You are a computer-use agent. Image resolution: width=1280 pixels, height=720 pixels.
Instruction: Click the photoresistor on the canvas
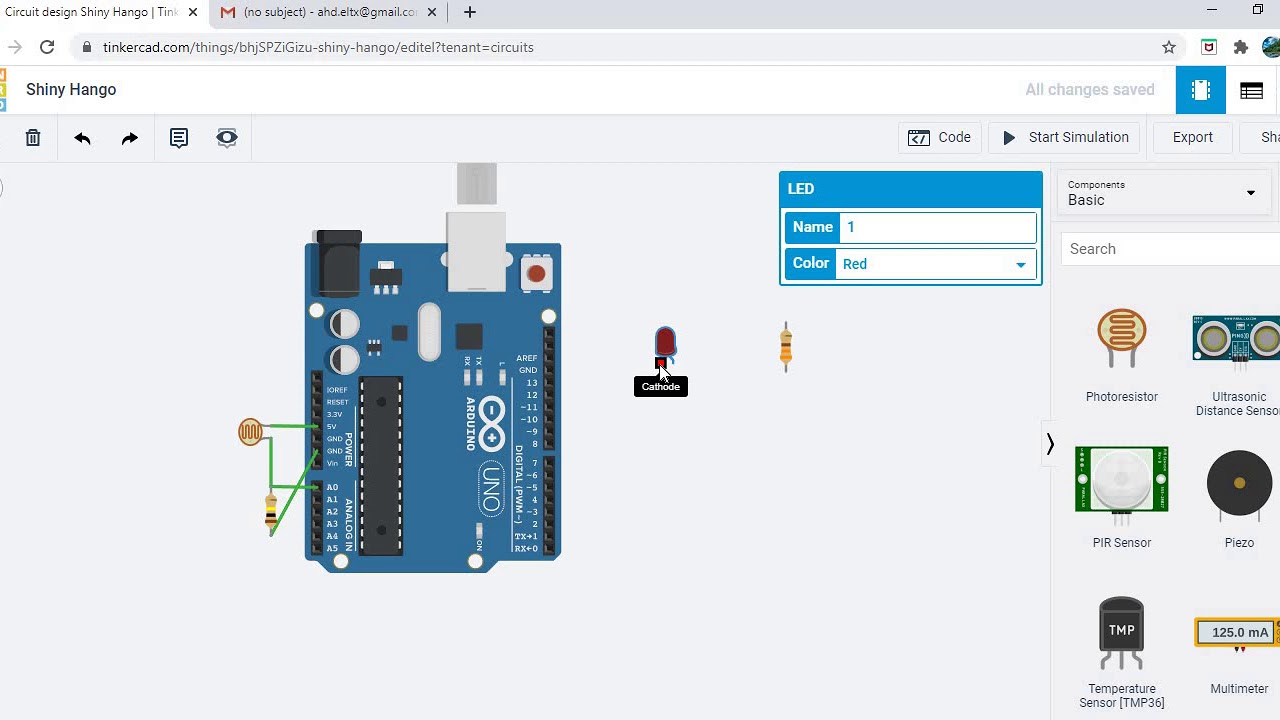coord(250,432)
